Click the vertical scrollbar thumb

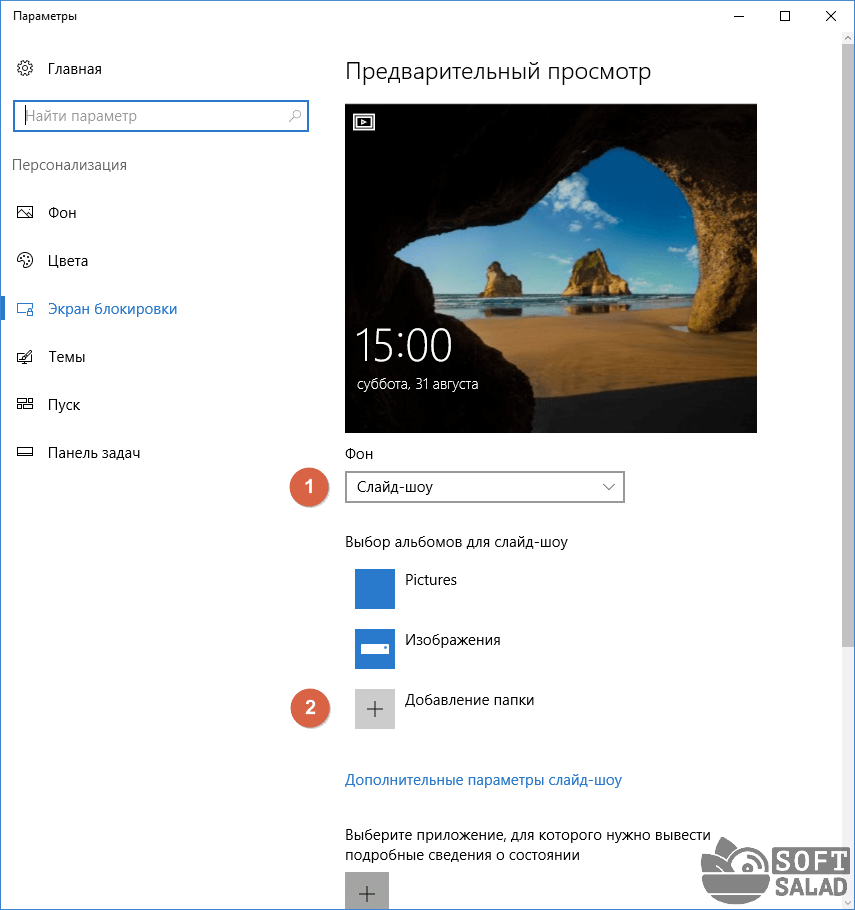848,345
